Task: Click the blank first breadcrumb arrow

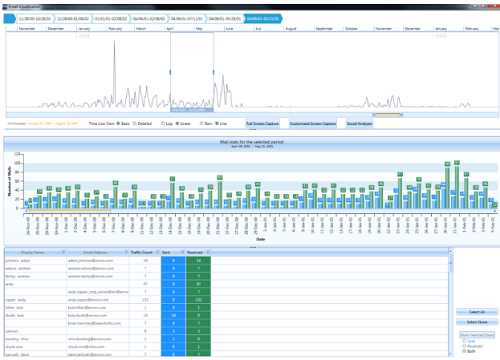Action: [x=9, y=19]
